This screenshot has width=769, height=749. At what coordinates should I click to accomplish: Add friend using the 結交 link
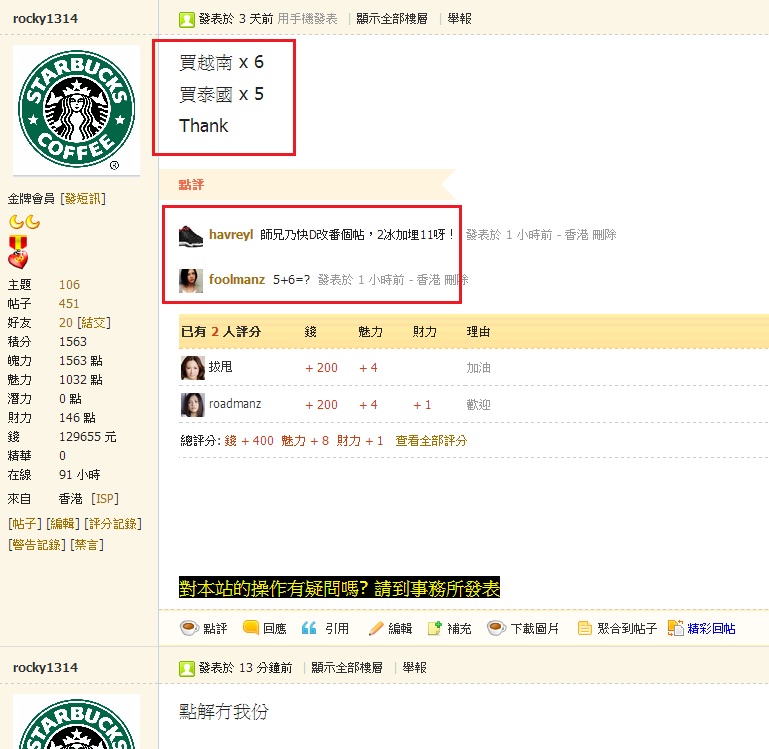click(x=94, y=323)
